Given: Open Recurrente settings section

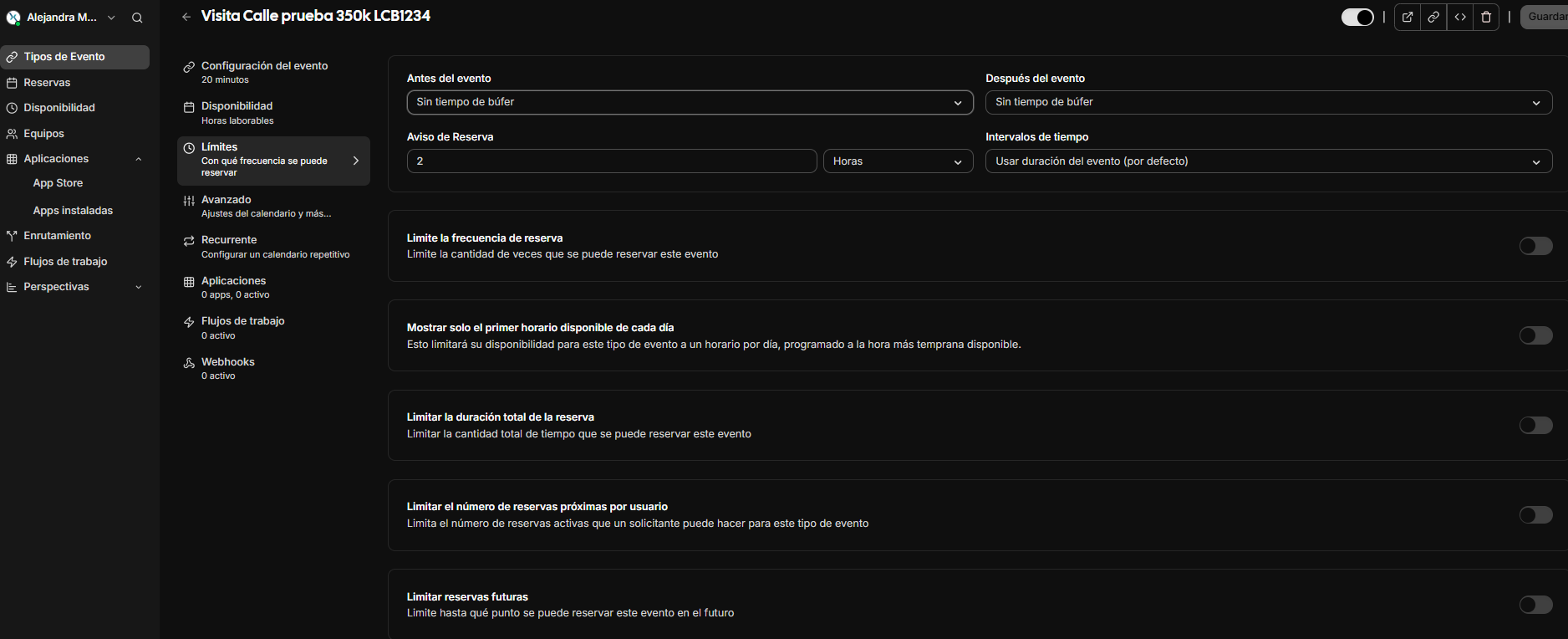Looking at the screenshot, I should tap(229, 246).
